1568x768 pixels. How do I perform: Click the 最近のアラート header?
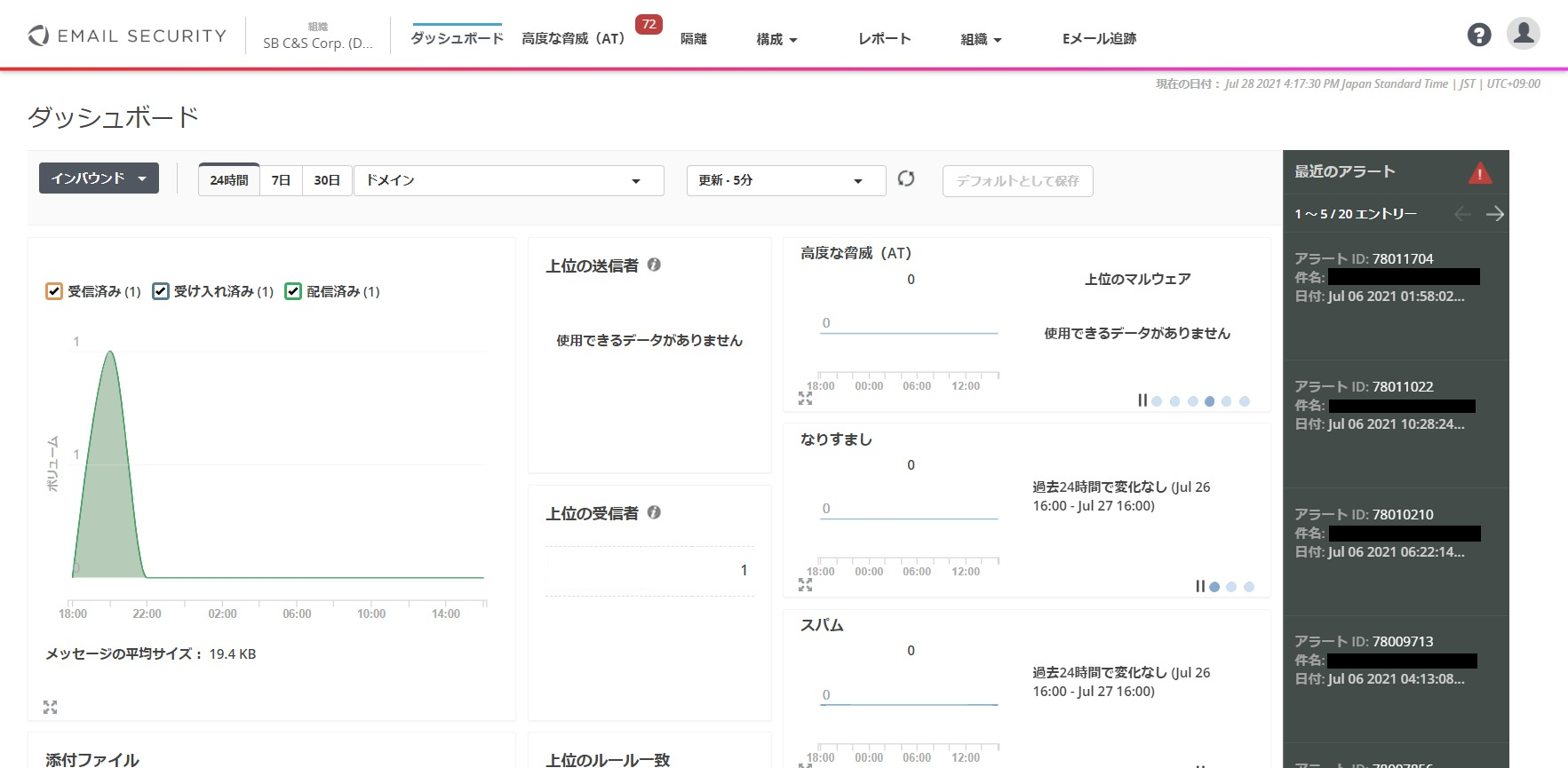point(1345,171)
